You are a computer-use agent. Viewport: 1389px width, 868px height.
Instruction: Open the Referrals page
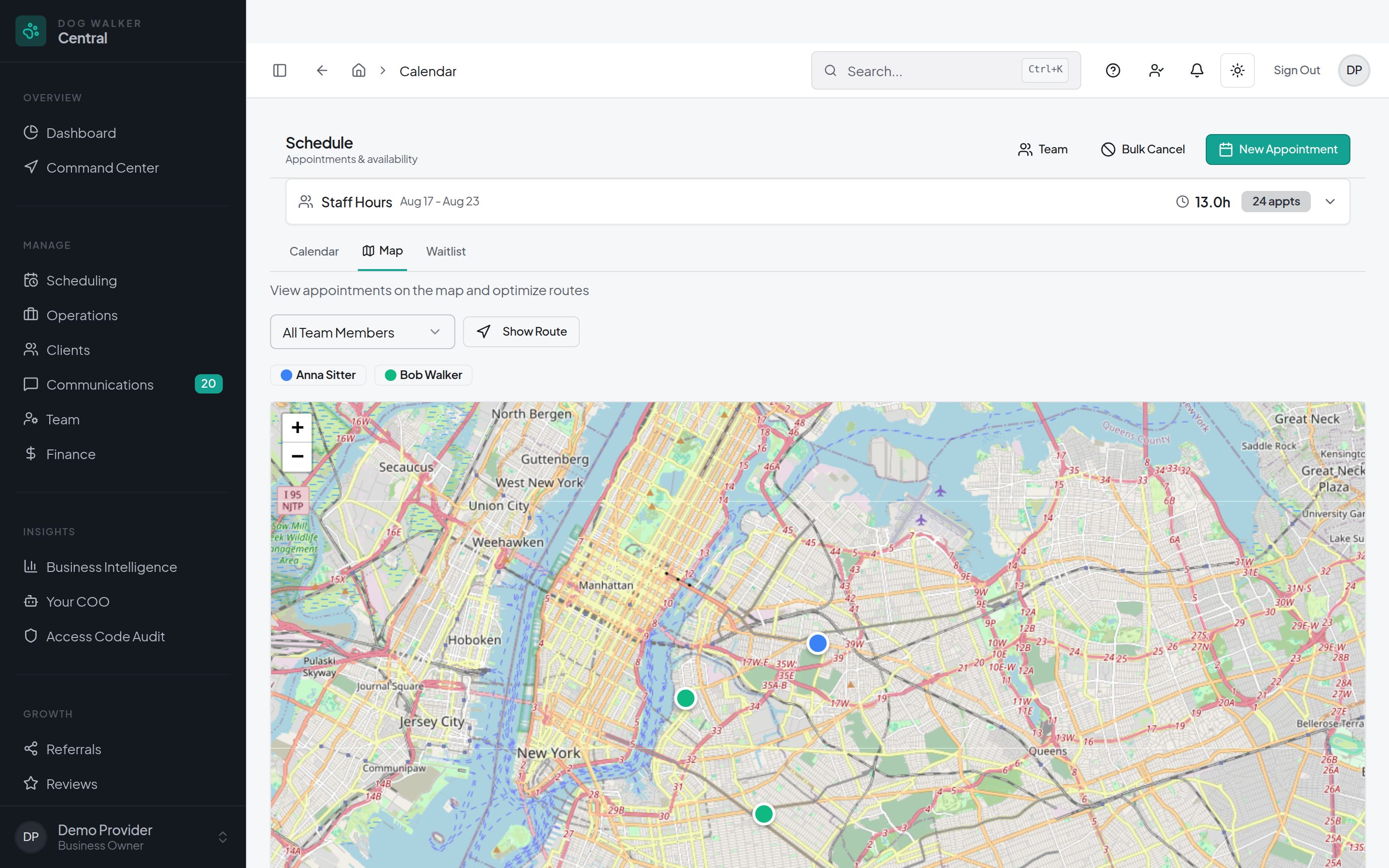pos(123,749)
